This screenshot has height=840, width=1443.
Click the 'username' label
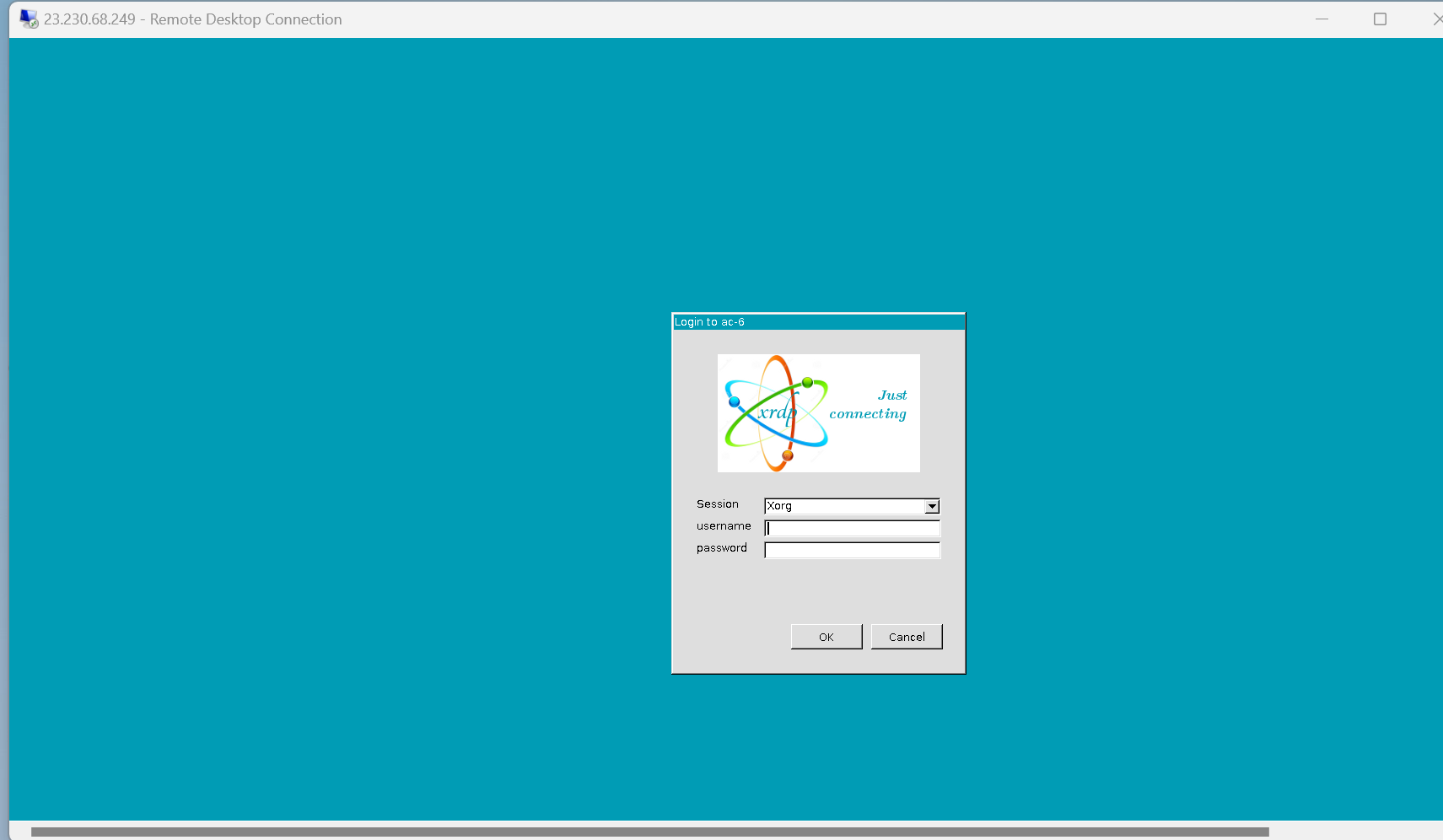pyautogui.click(x=723, y=526)
